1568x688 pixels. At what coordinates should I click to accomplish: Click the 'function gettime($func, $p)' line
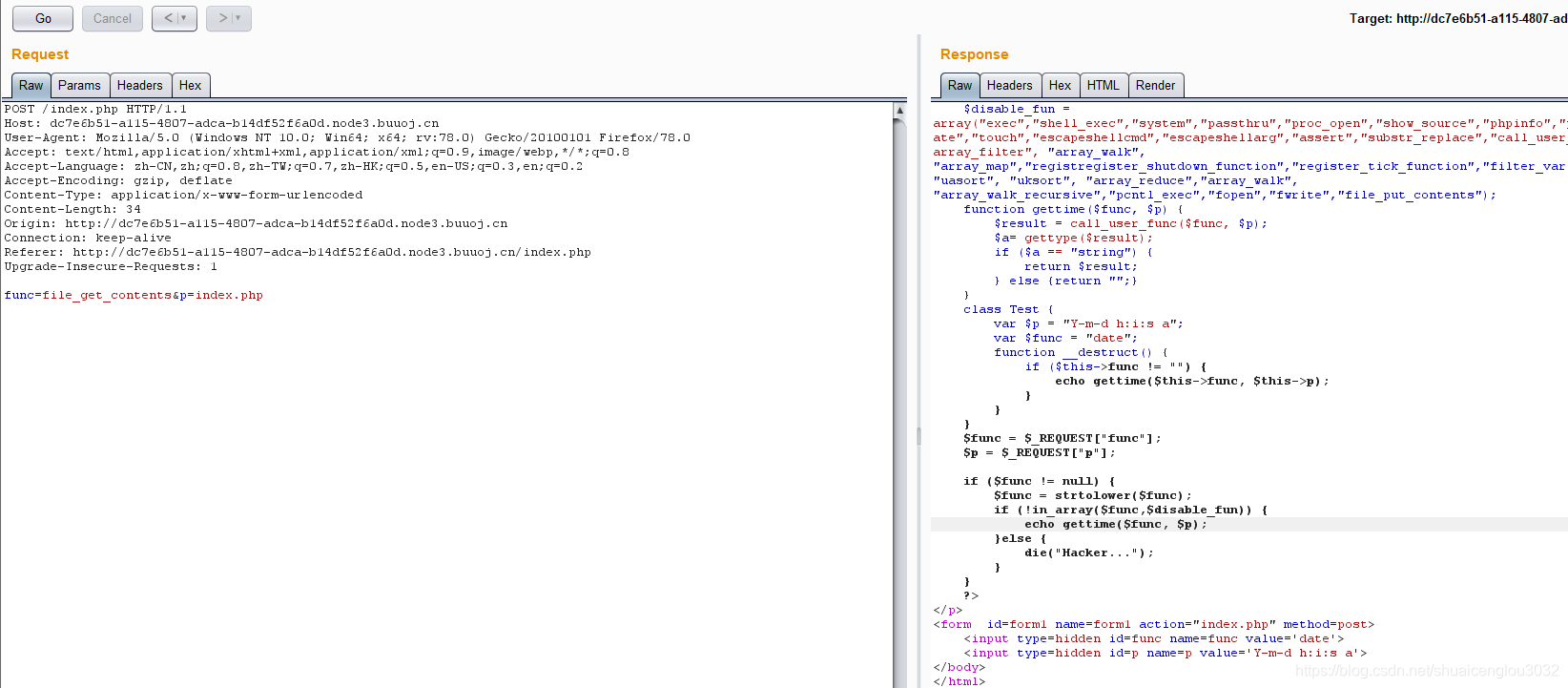1073,209
